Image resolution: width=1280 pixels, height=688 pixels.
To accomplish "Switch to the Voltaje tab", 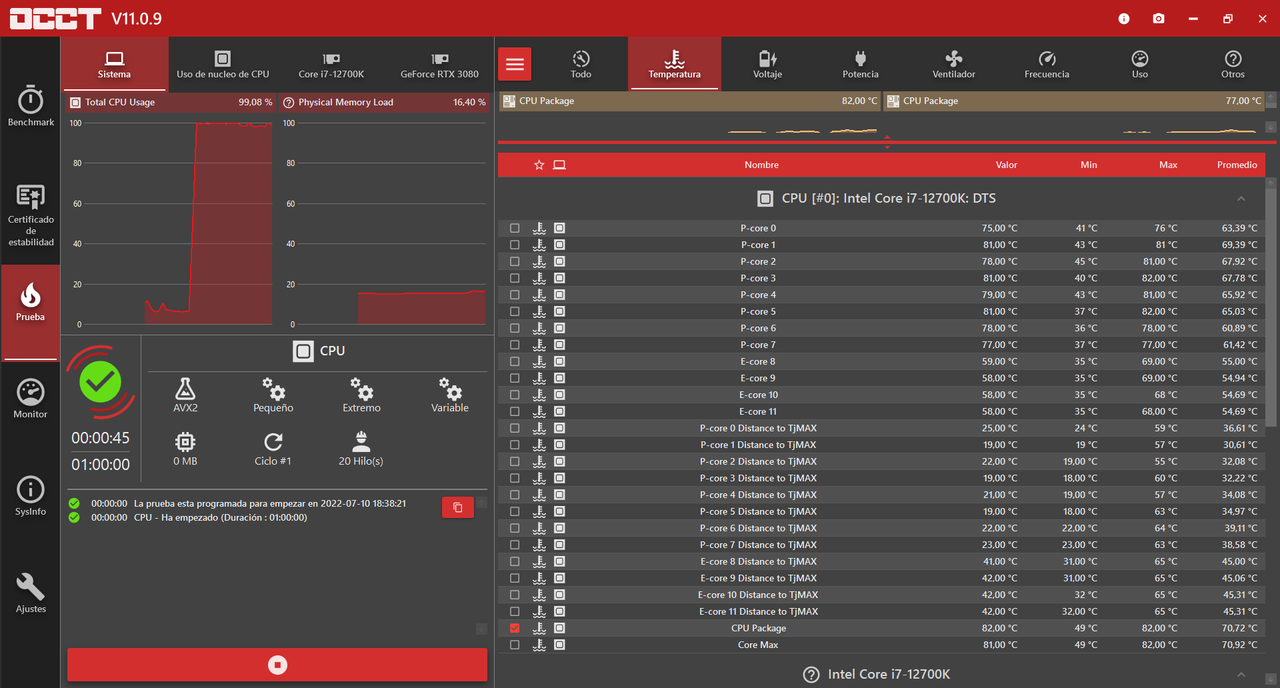I will point(767,64).
